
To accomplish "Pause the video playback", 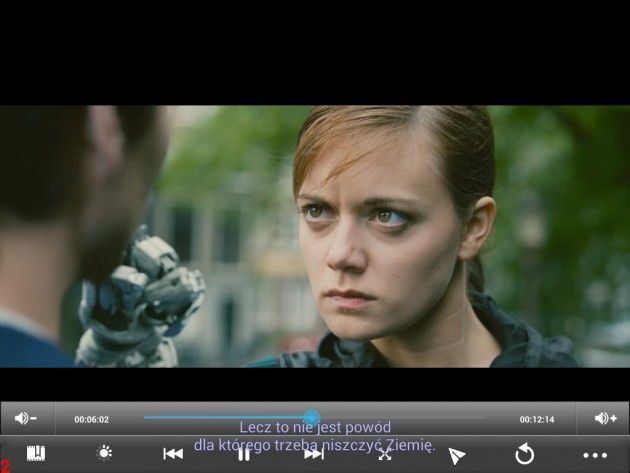I will (244, 455).
